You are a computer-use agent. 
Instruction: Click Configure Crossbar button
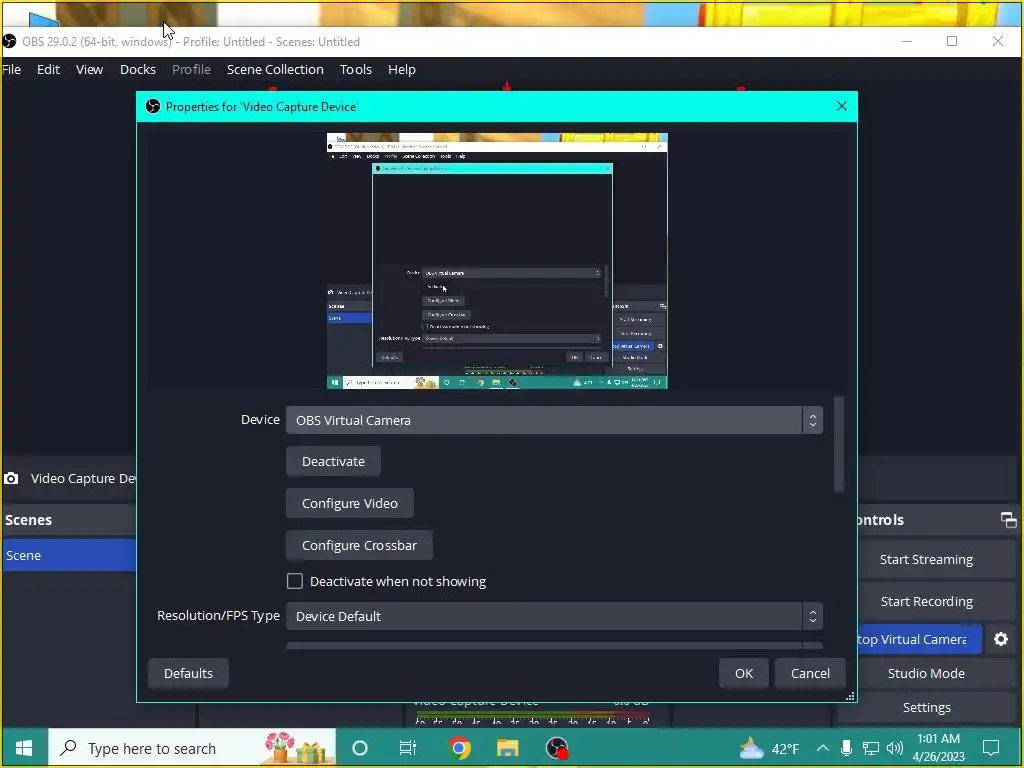coord(359,545)
